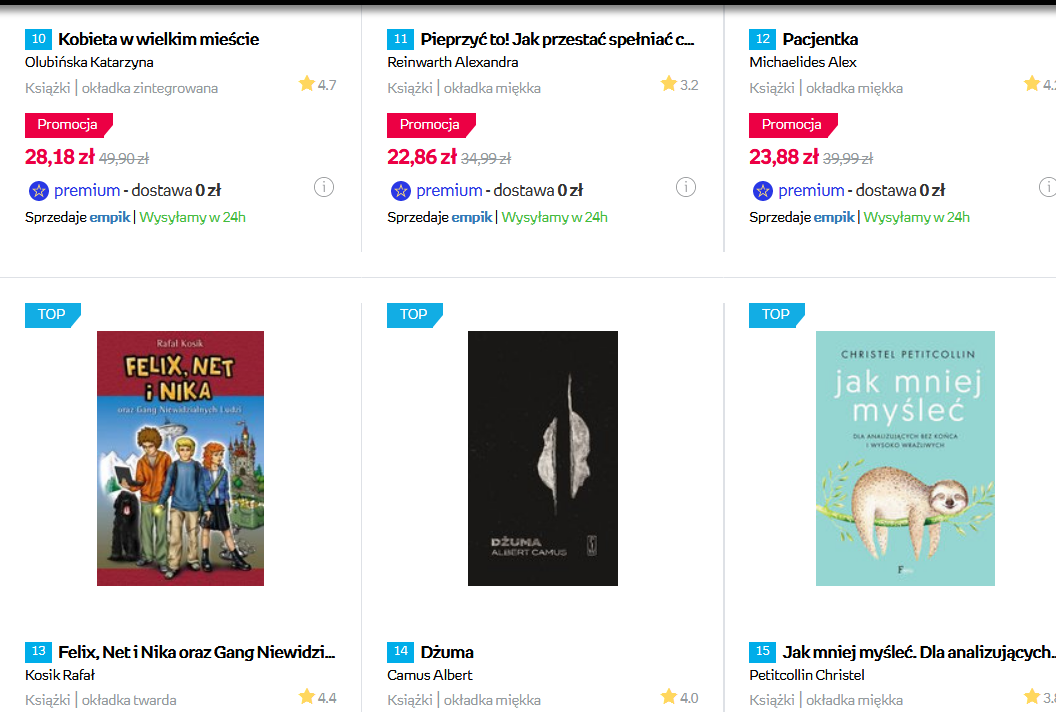
Task: Open the Dżuma book cover
Action: [542, 458]
